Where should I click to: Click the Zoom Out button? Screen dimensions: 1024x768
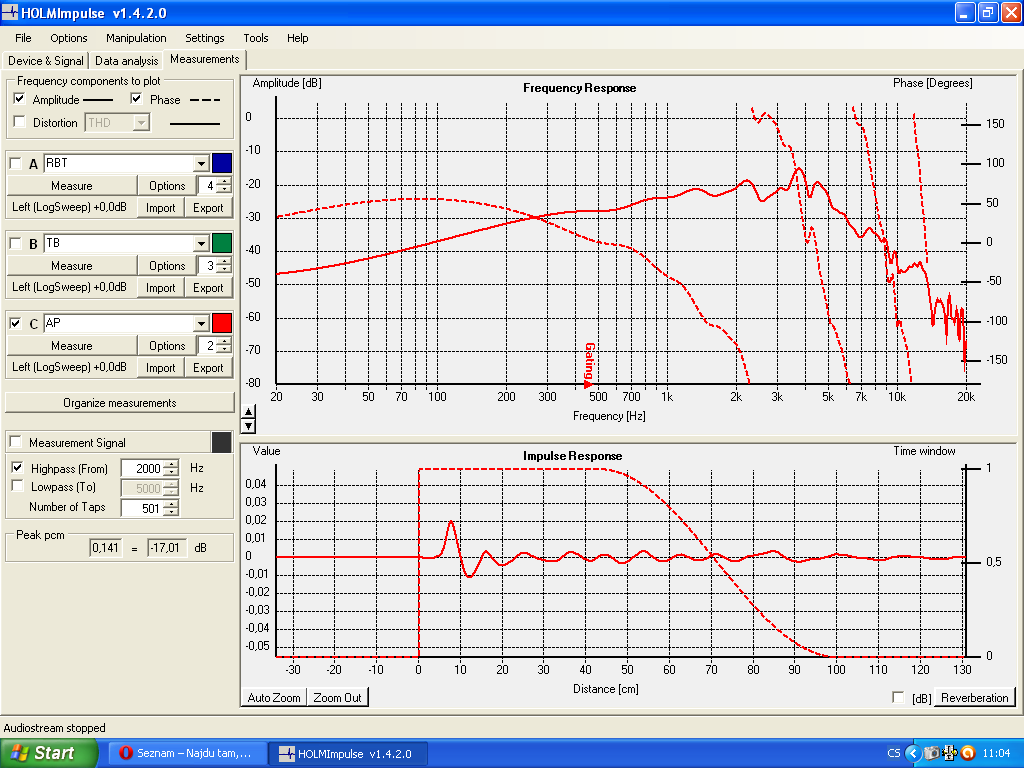[337, 697]
